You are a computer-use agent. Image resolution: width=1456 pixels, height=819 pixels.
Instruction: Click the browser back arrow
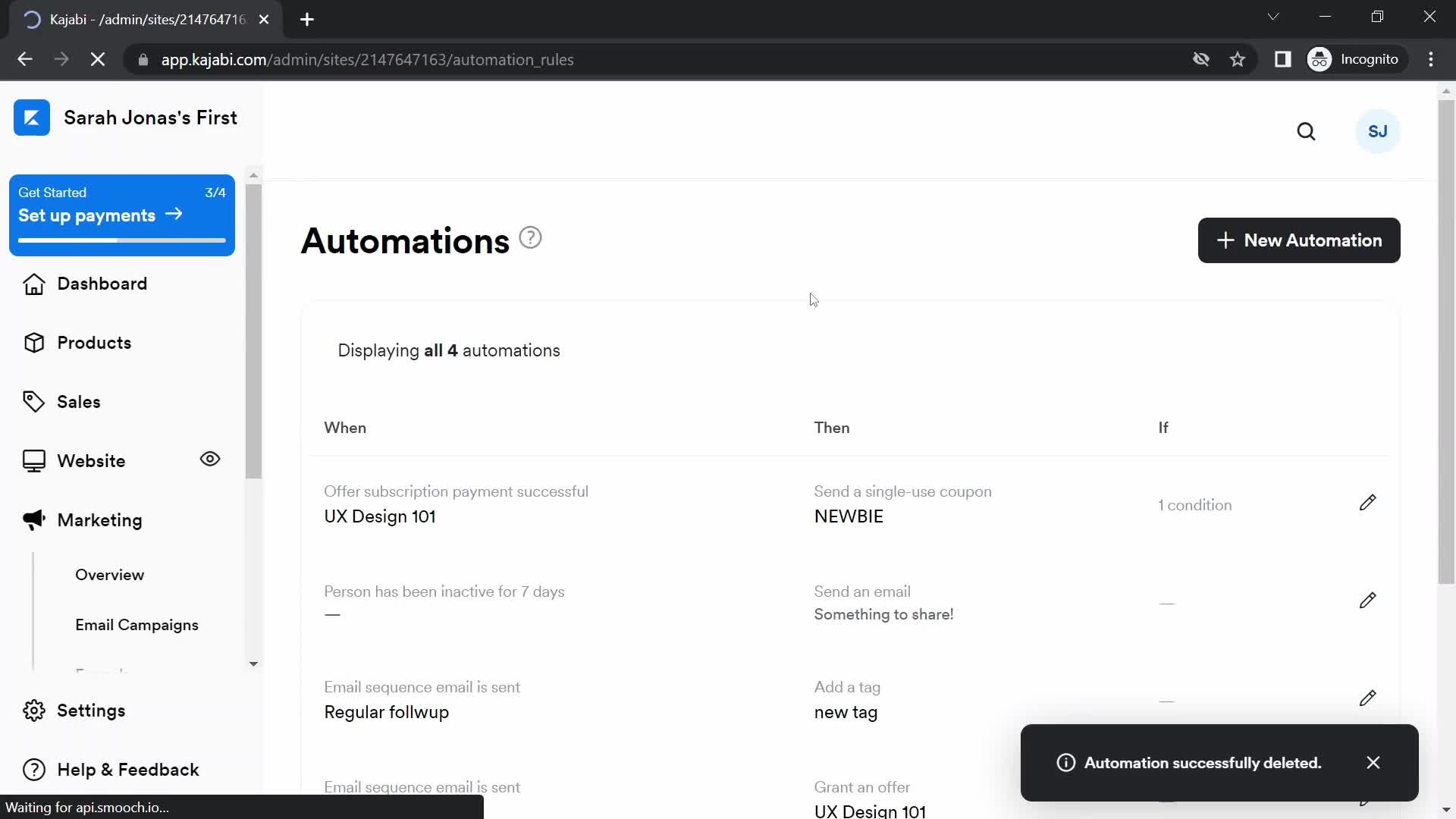(x=25, y=59)
